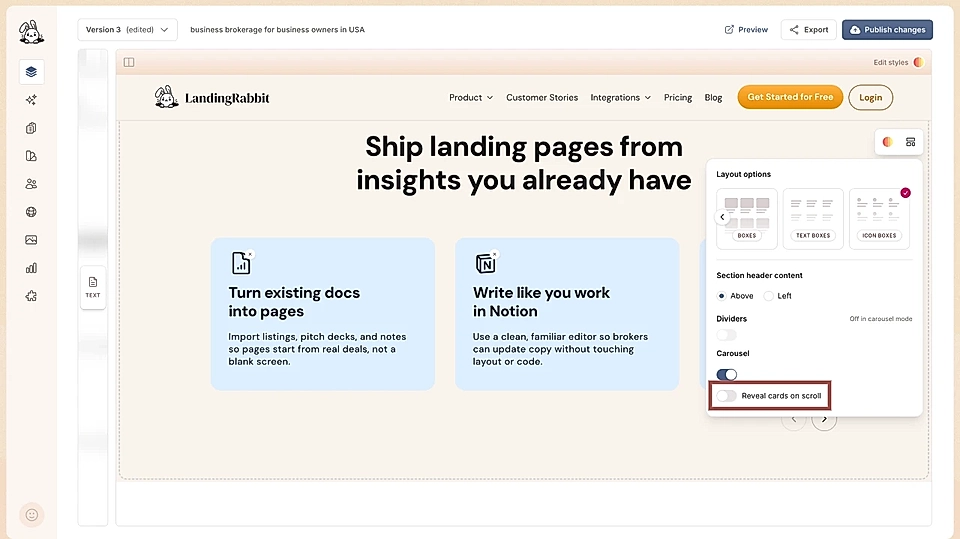
Task: Open the puzzle piece integrations icon in the sidebar
Action: 31,296
